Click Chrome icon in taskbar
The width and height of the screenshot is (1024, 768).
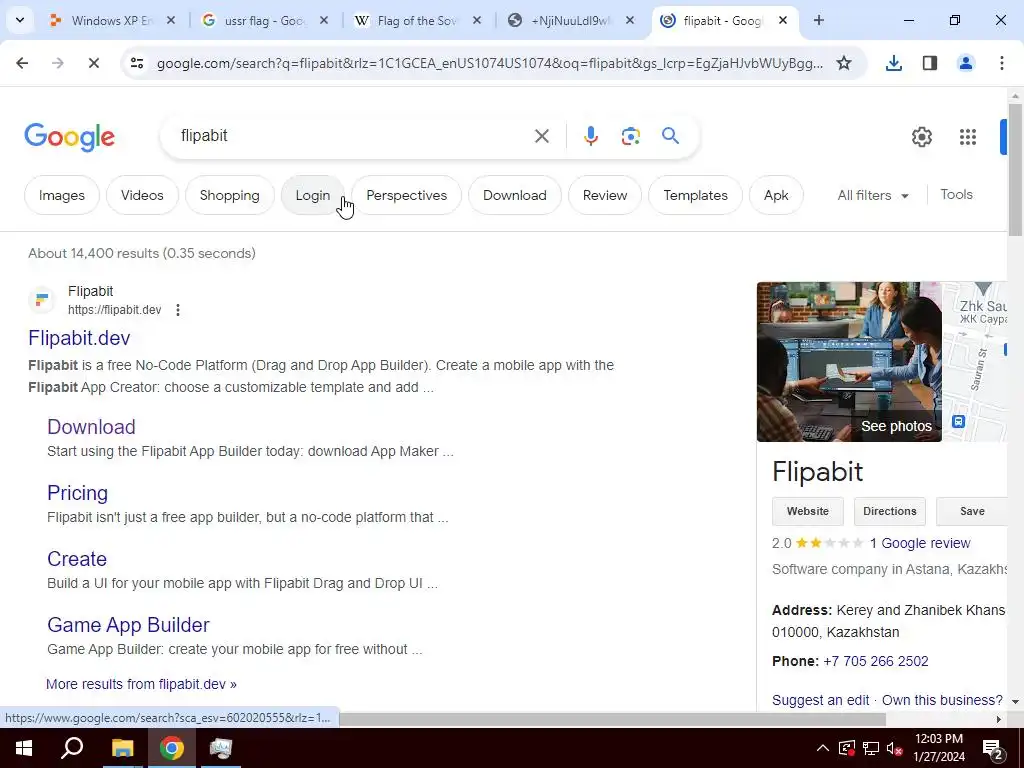click(x=172, y=748)
